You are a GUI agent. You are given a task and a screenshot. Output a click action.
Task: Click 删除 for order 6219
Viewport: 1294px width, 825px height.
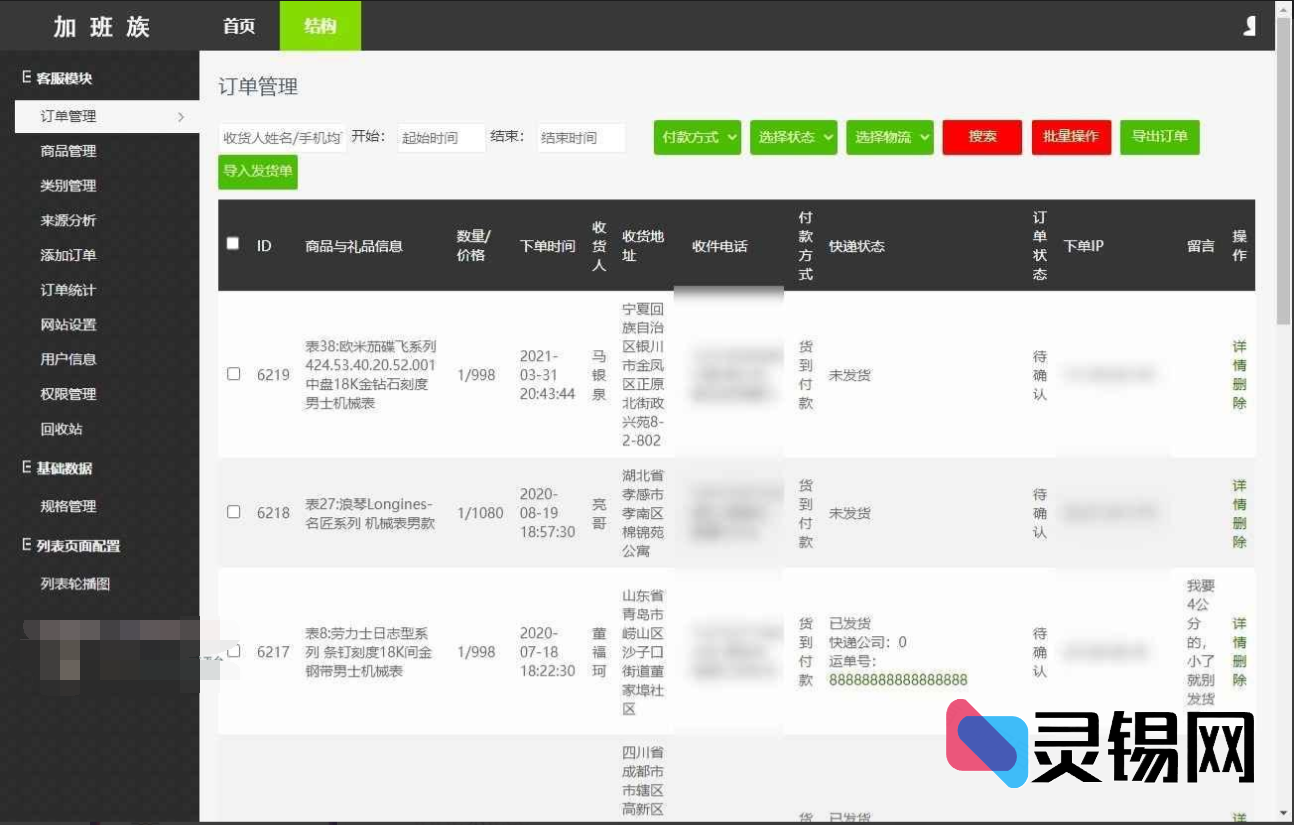click(1239, 395)
